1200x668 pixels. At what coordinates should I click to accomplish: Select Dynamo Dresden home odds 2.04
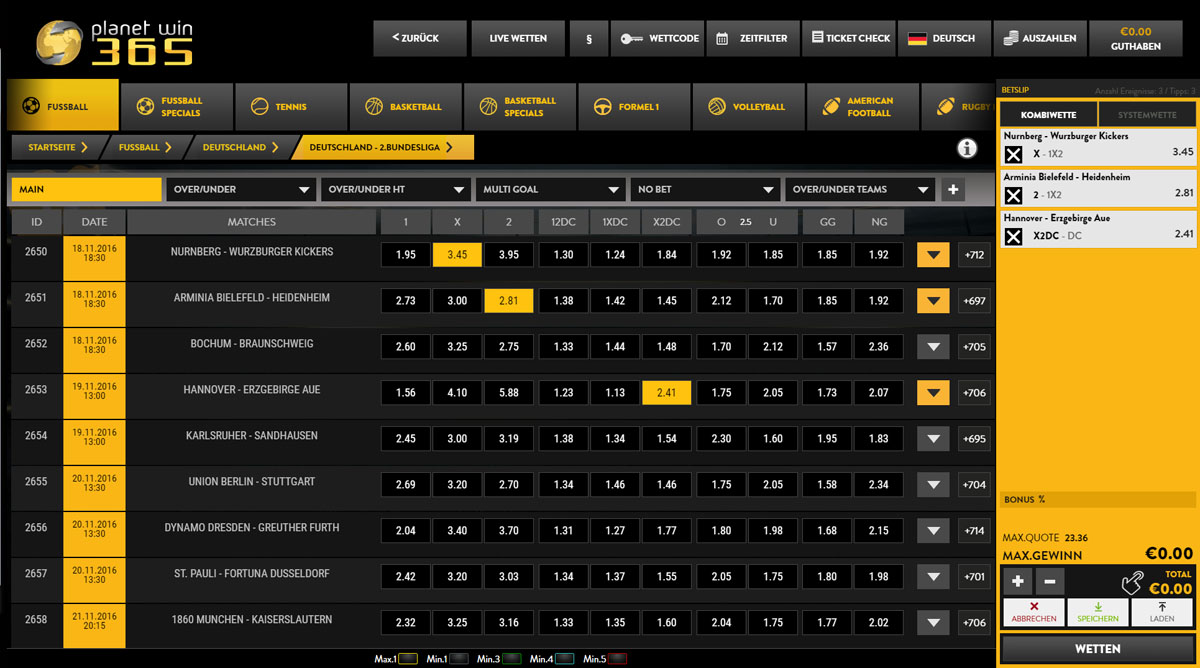(x=405, y=531)
